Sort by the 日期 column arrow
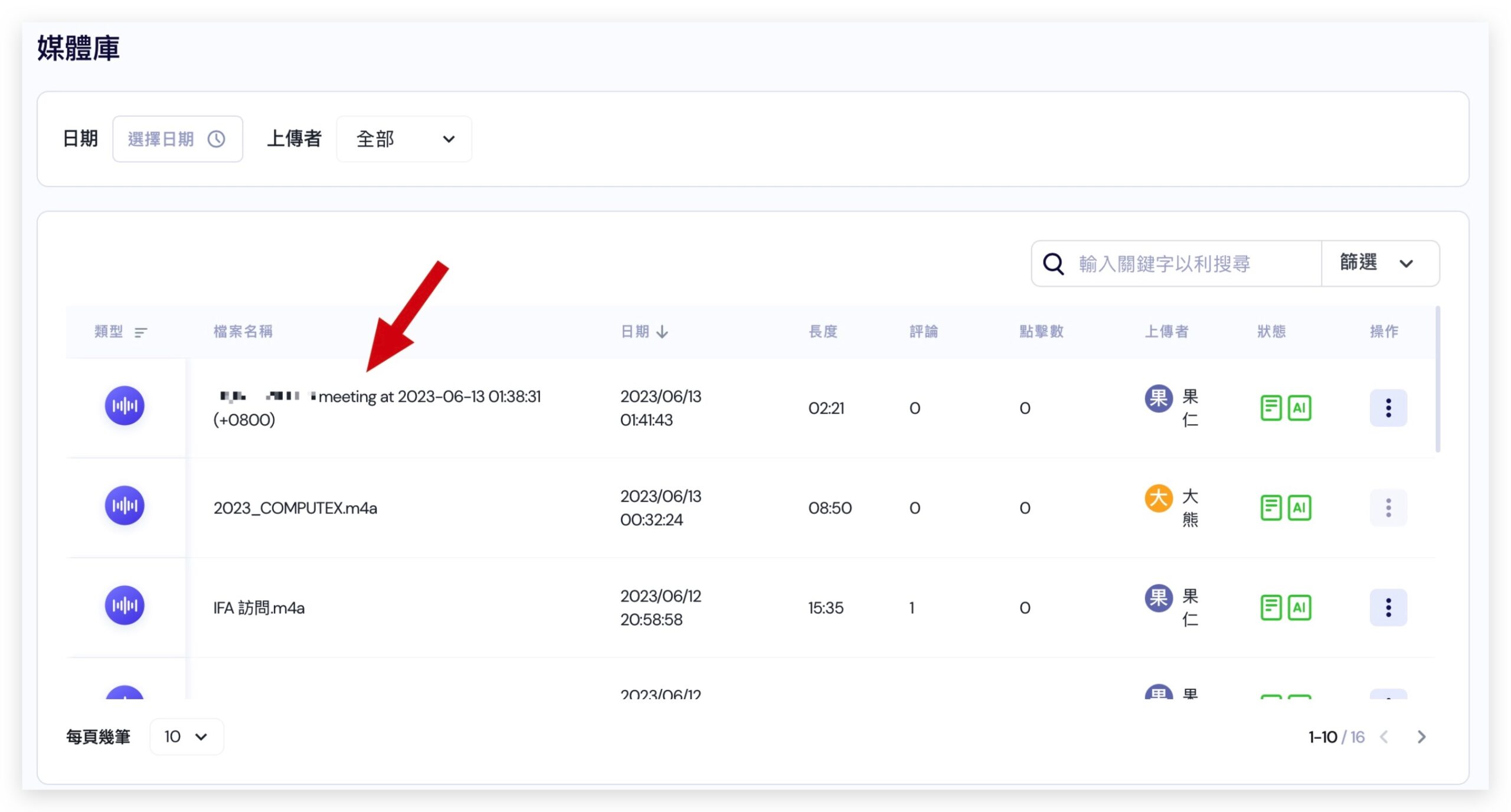Screen dimensions: 1511x812 tap(662, 332)
